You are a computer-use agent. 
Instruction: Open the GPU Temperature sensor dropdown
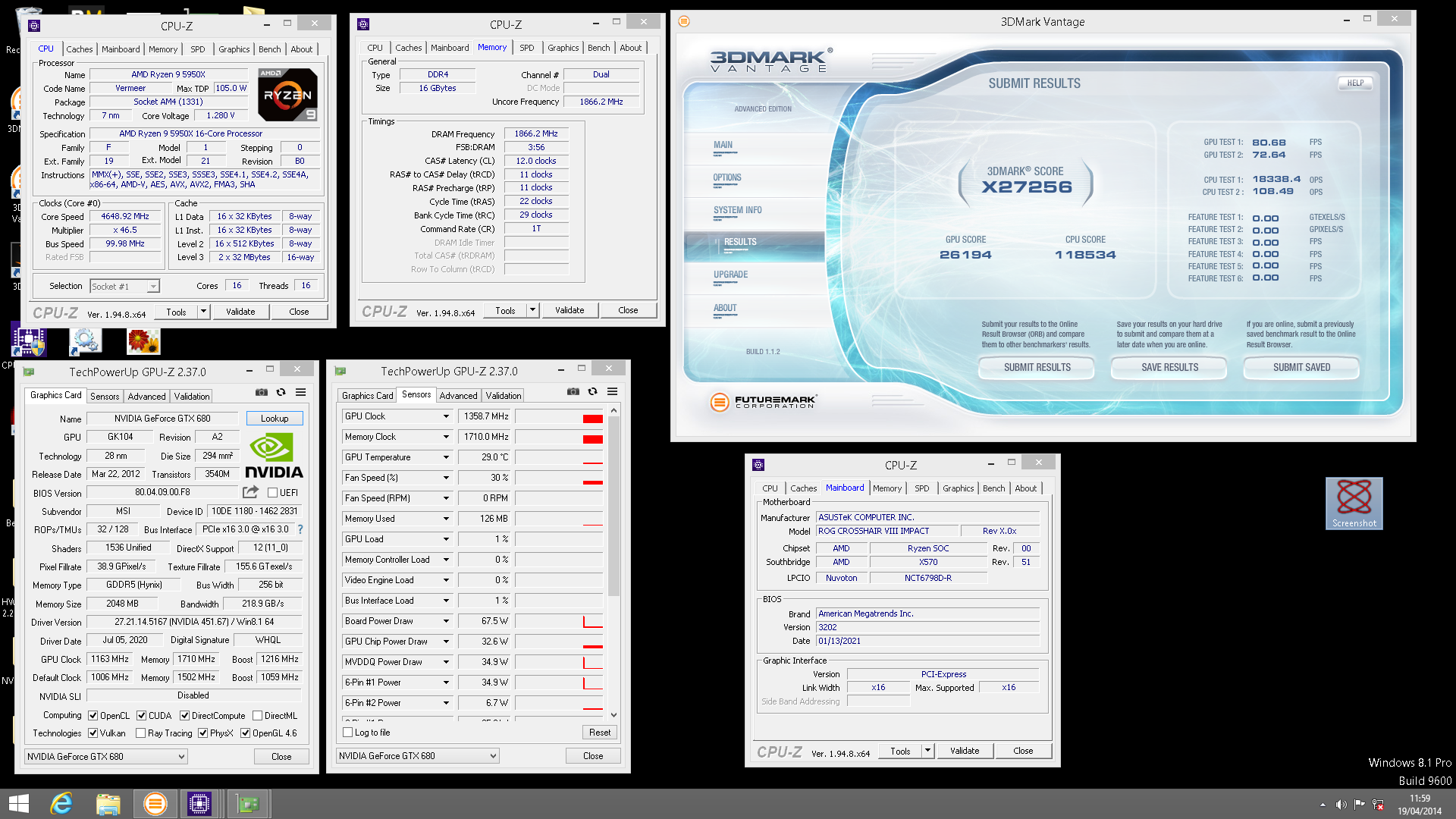[446, 457]
